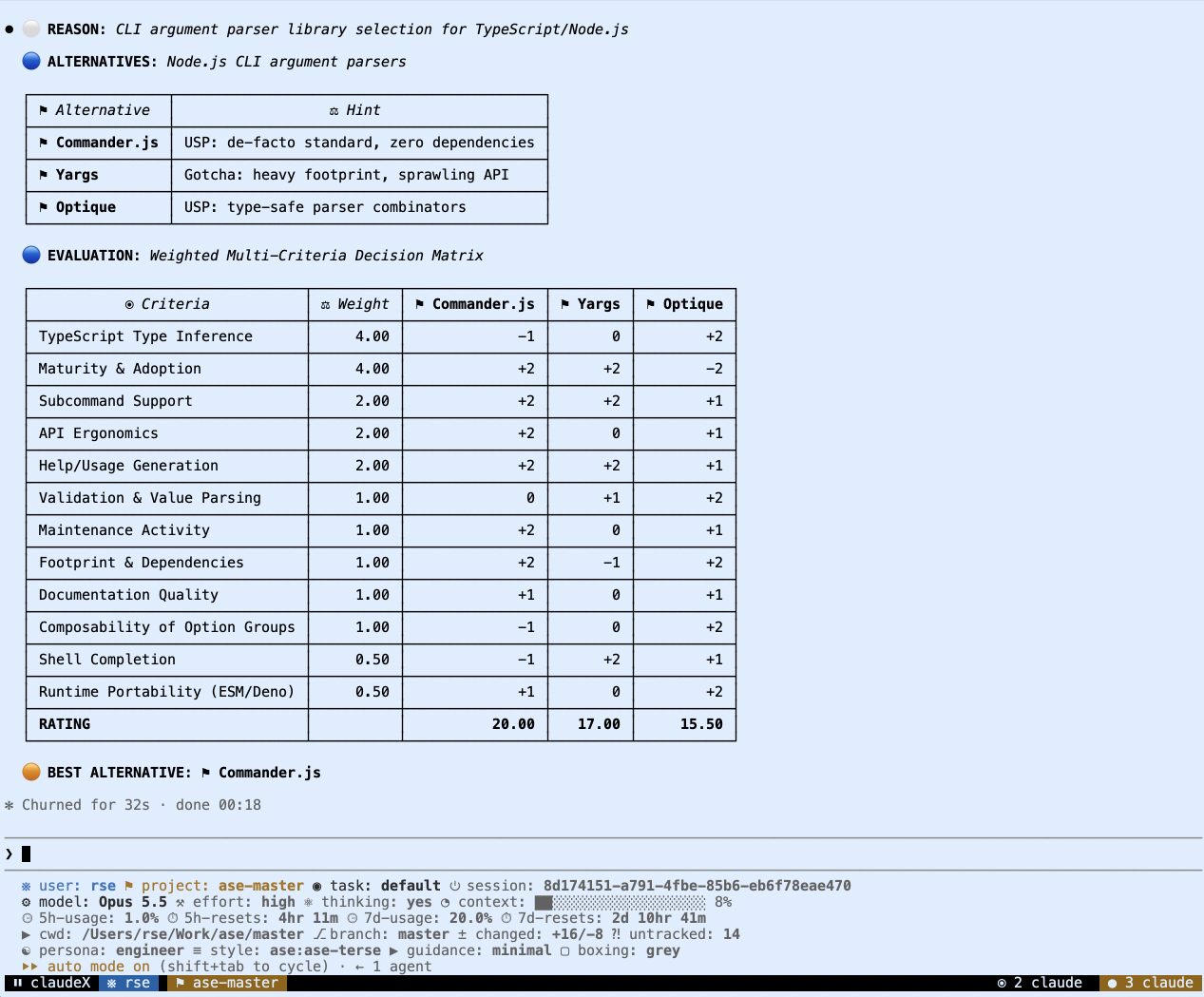The height and width of the screenshot is (997, 1204).
Task: Click the double-arrow icon before 'auto mode on'
Action: 30,967
